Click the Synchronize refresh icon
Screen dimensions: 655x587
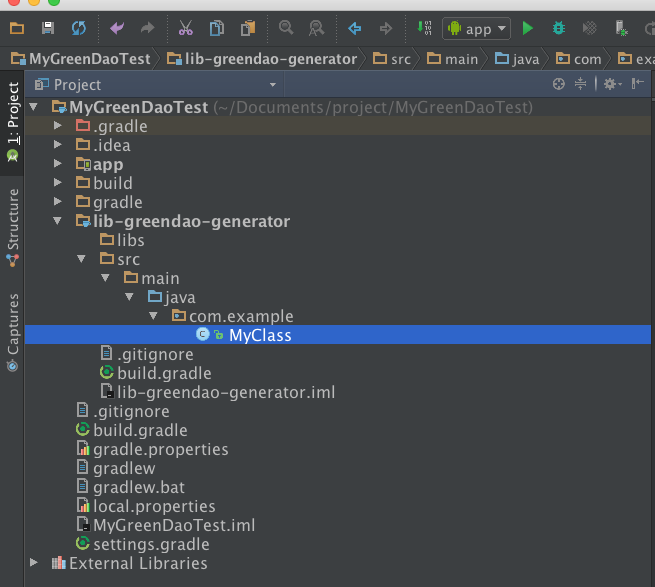click(x=79, y=28)
